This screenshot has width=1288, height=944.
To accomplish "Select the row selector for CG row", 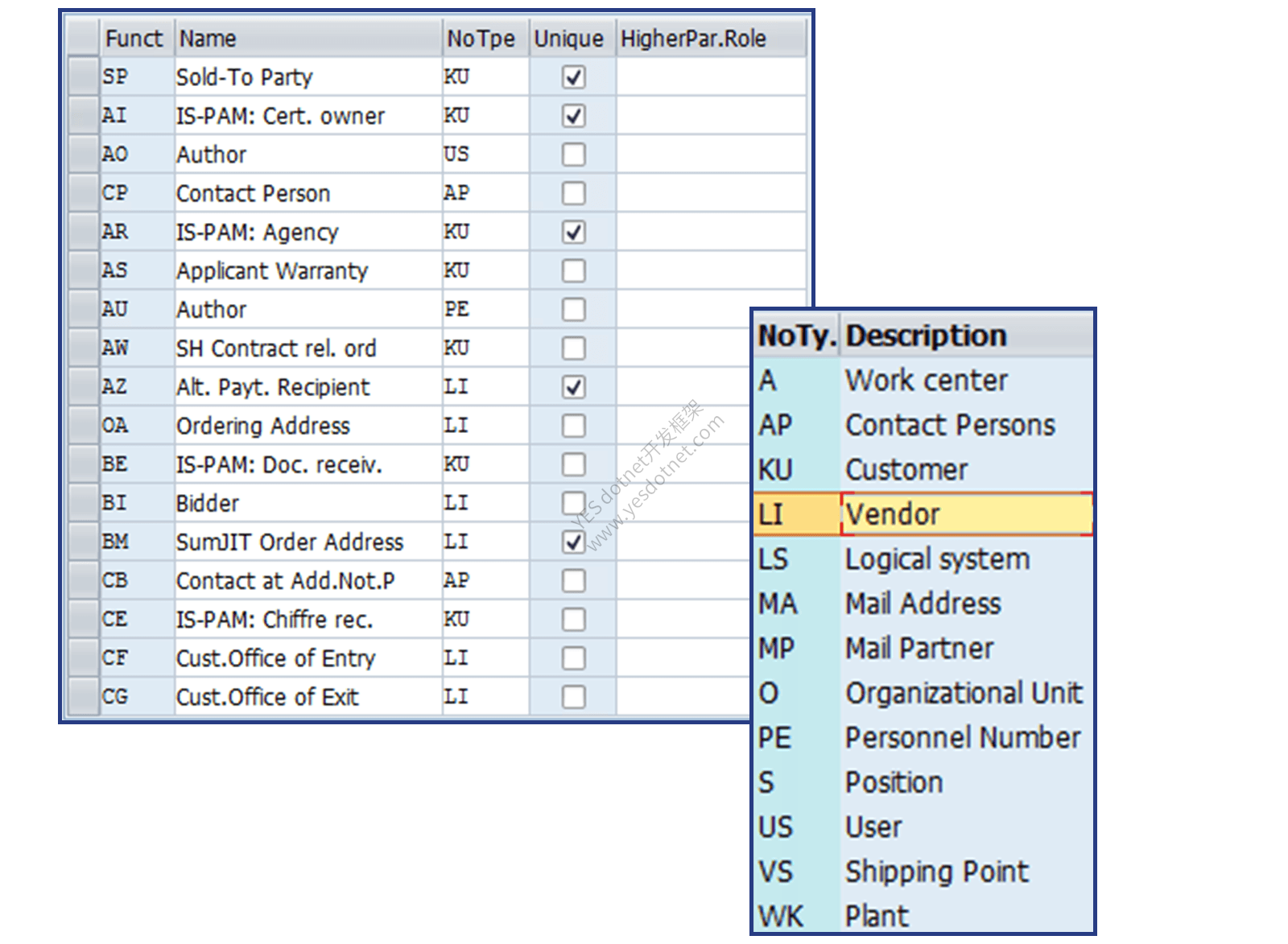I will tap(83, 697).
